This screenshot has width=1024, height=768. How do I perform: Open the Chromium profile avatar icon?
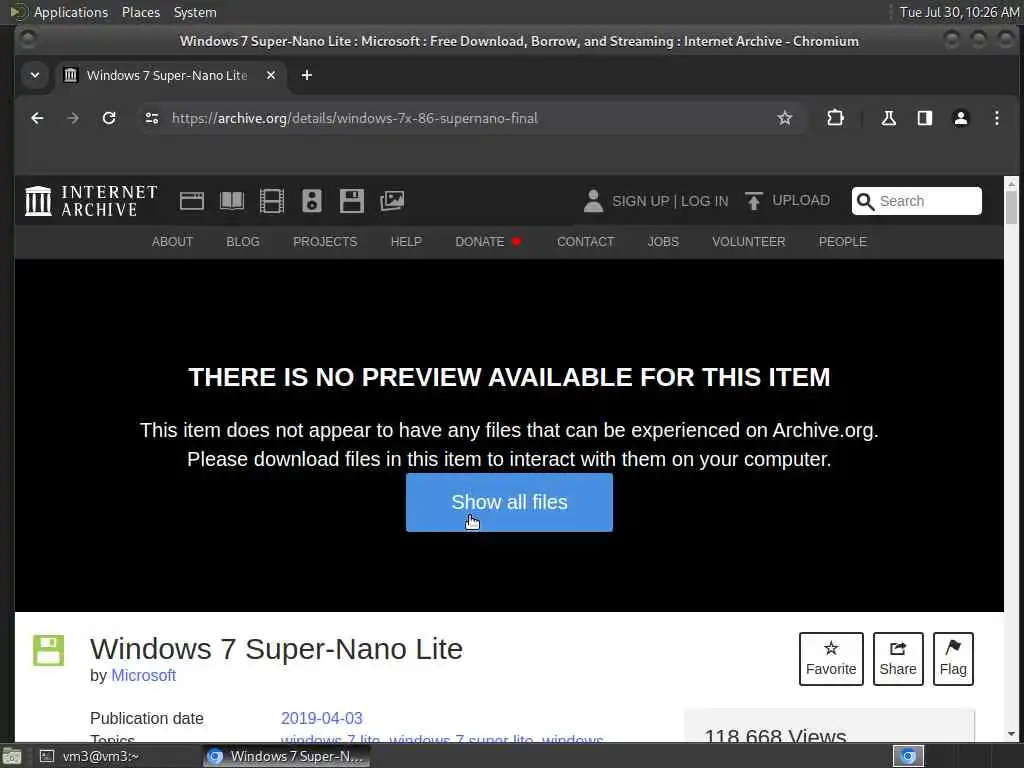coord(961,118)
